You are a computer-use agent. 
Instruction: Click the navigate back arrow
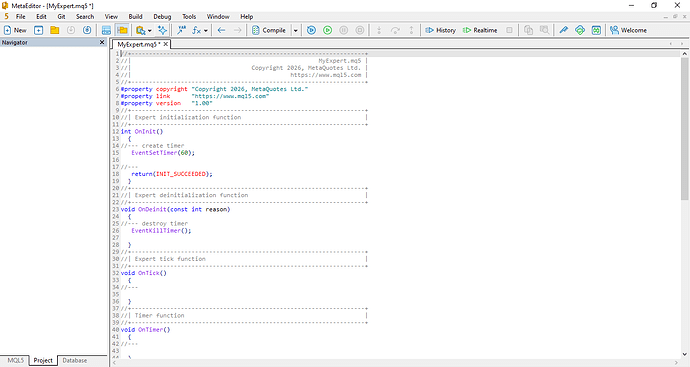coord(221,30)
